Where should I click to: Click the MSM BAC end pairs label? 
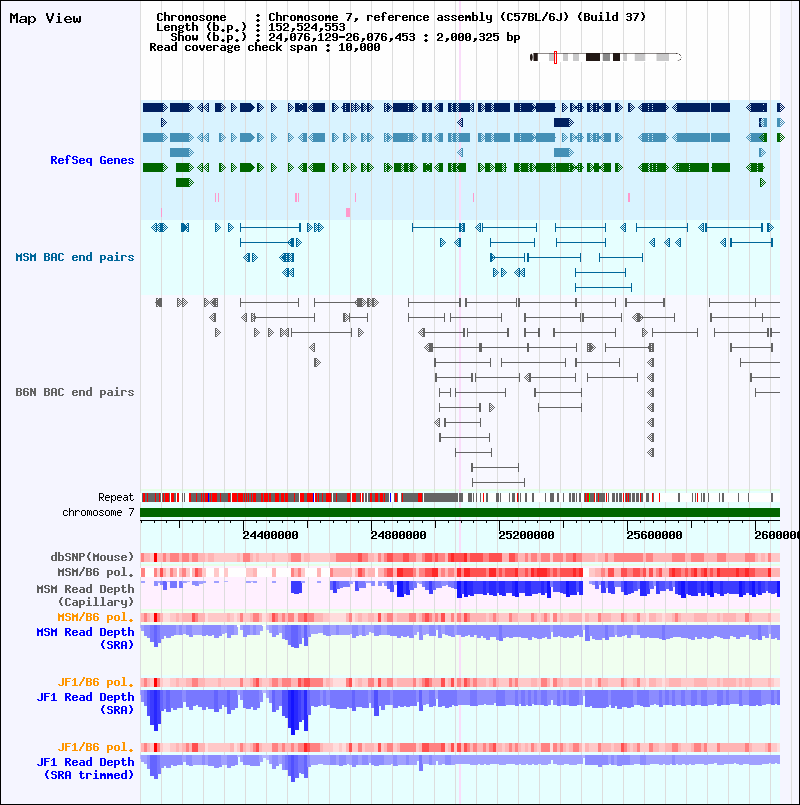74,257
